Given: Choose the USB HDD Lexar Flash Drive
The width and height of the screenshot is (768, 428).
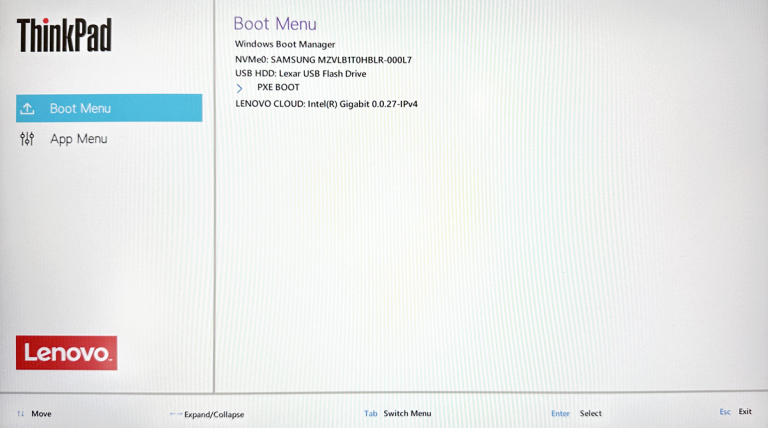Looking at the screenshot, I should (x=300, y=74).
